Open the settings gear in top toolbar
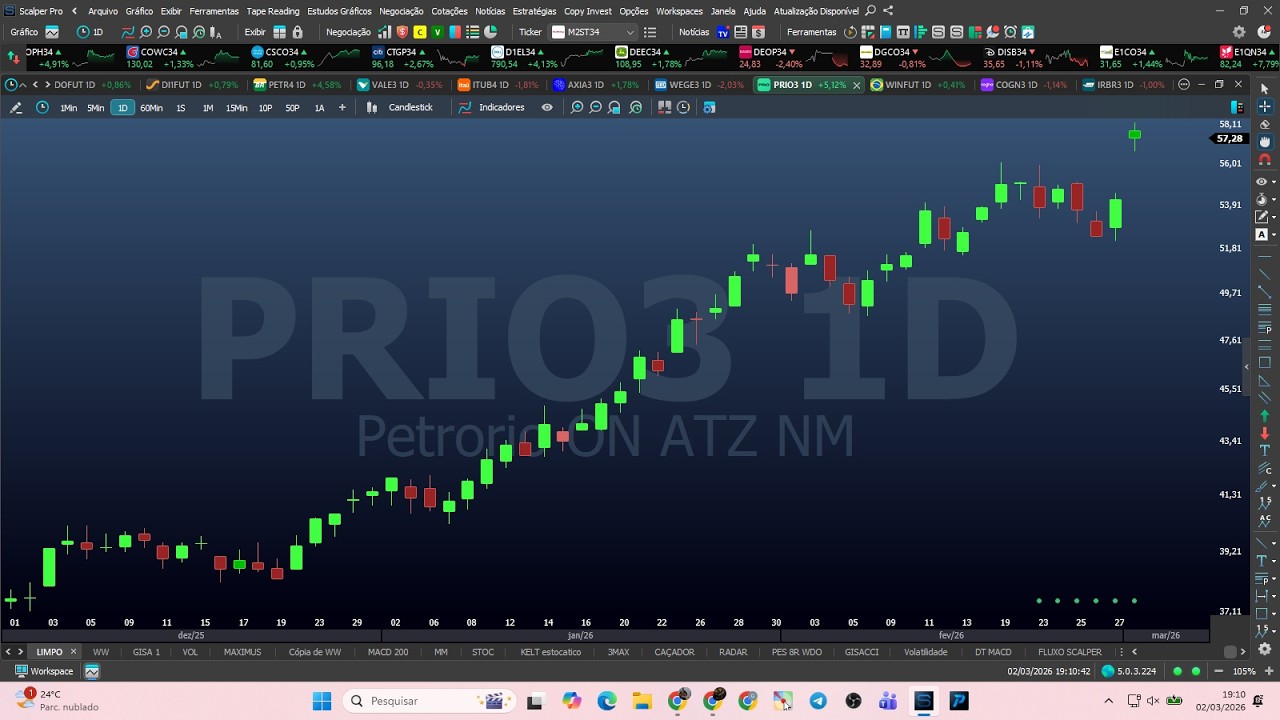 tap(1239, 32)
